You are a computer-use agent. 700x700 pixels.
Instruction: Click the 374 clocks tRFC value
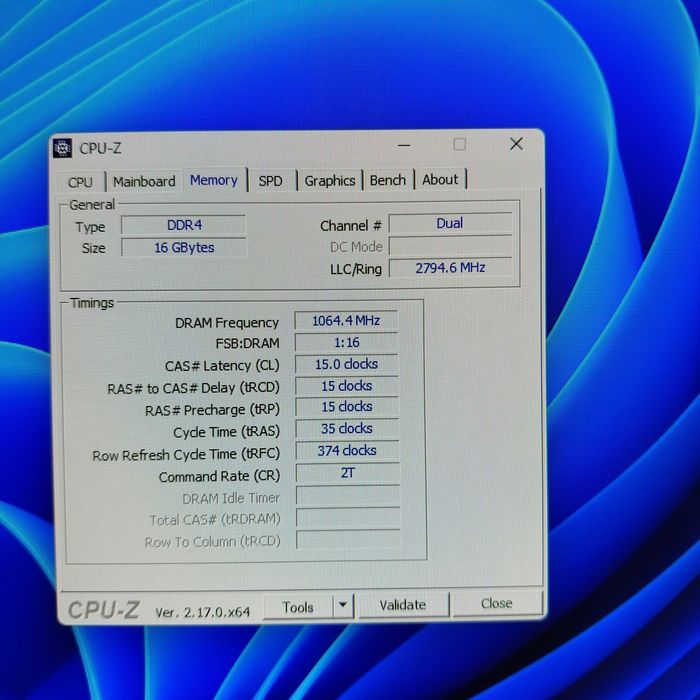coord(347,450)
